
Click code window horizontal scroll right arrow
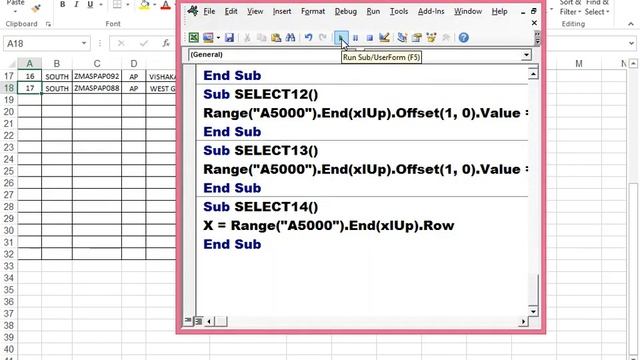(x=523, y=322)
